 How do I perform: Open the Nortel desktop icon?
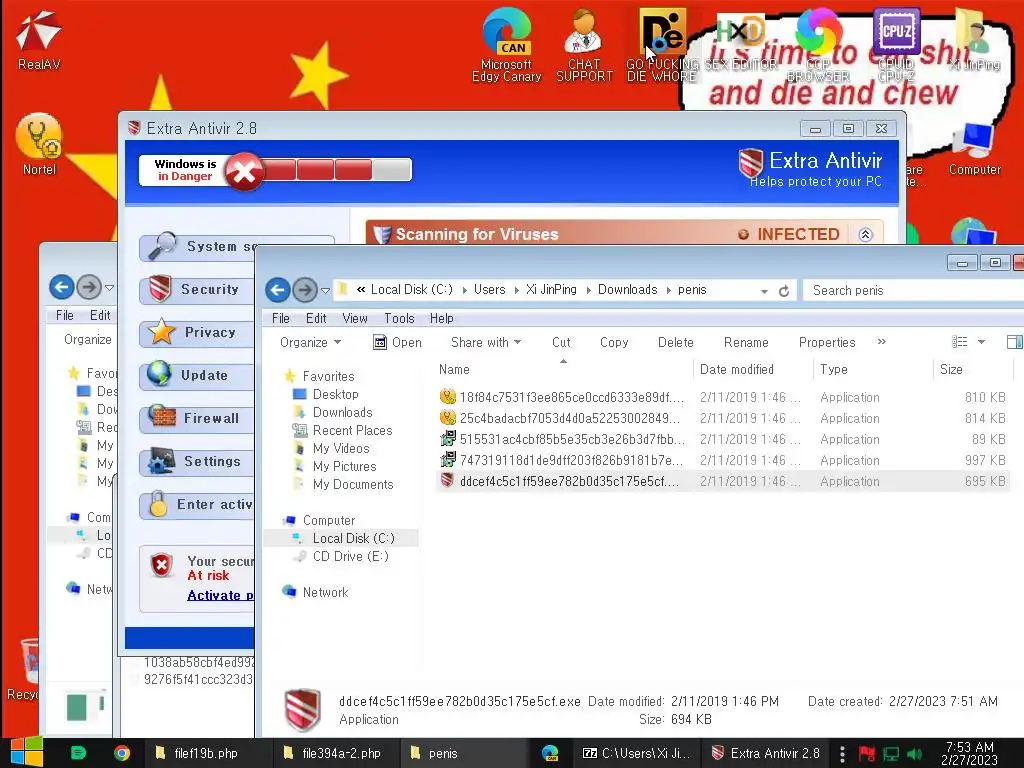tap(39, 145)
